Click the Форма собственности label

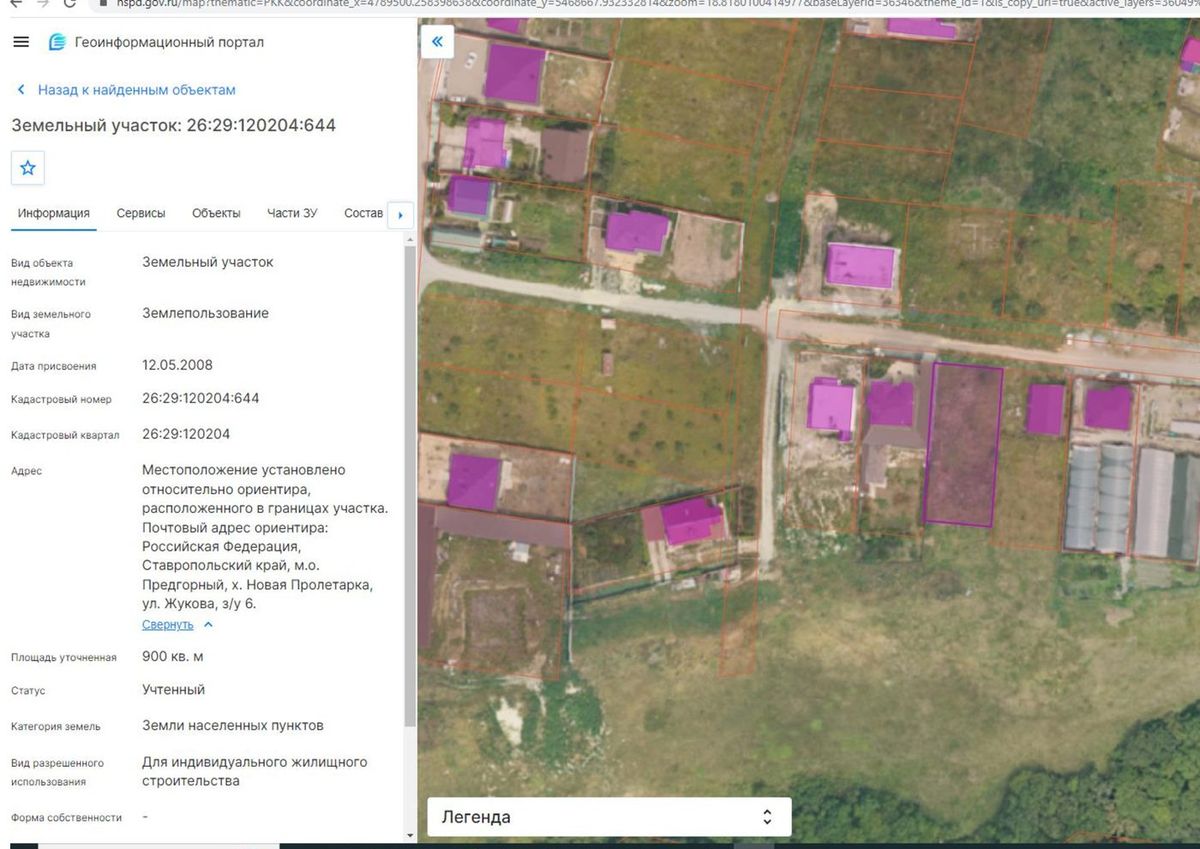[x=66, y=818]
